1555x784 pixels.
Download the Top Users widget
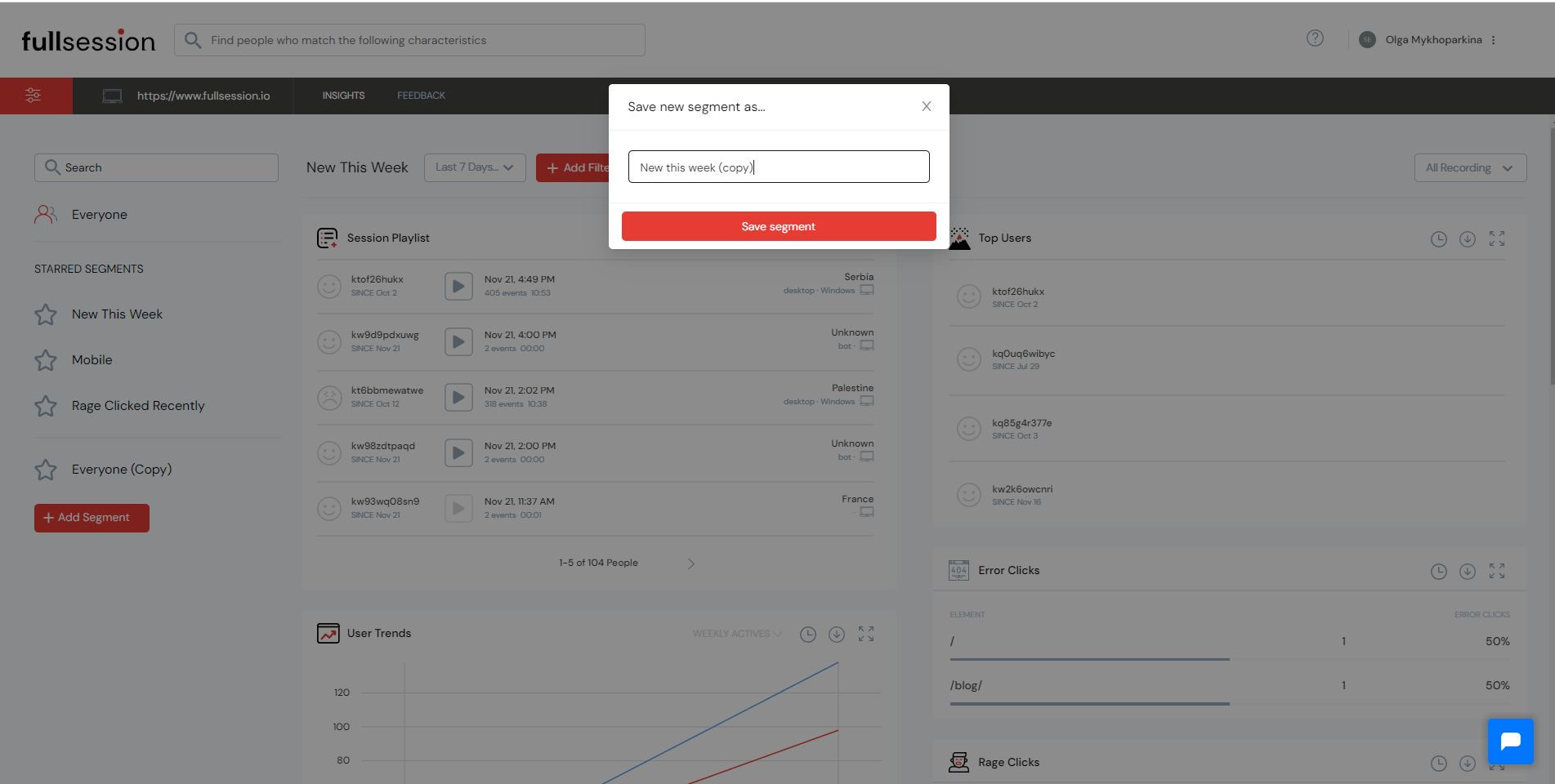tap(1468, 238)
